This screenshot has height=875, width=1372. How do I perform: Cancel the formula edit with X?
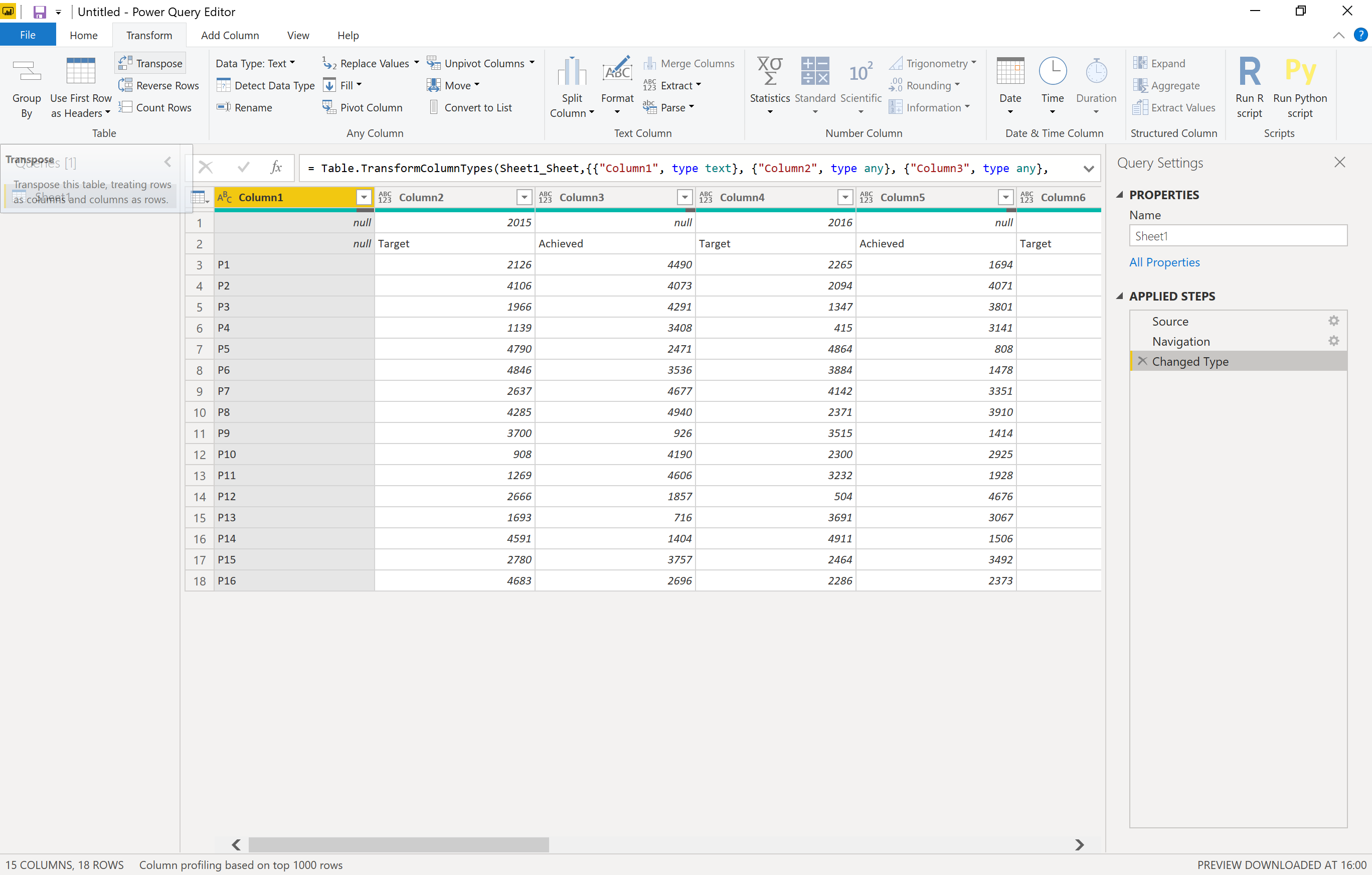pos(206,168)
